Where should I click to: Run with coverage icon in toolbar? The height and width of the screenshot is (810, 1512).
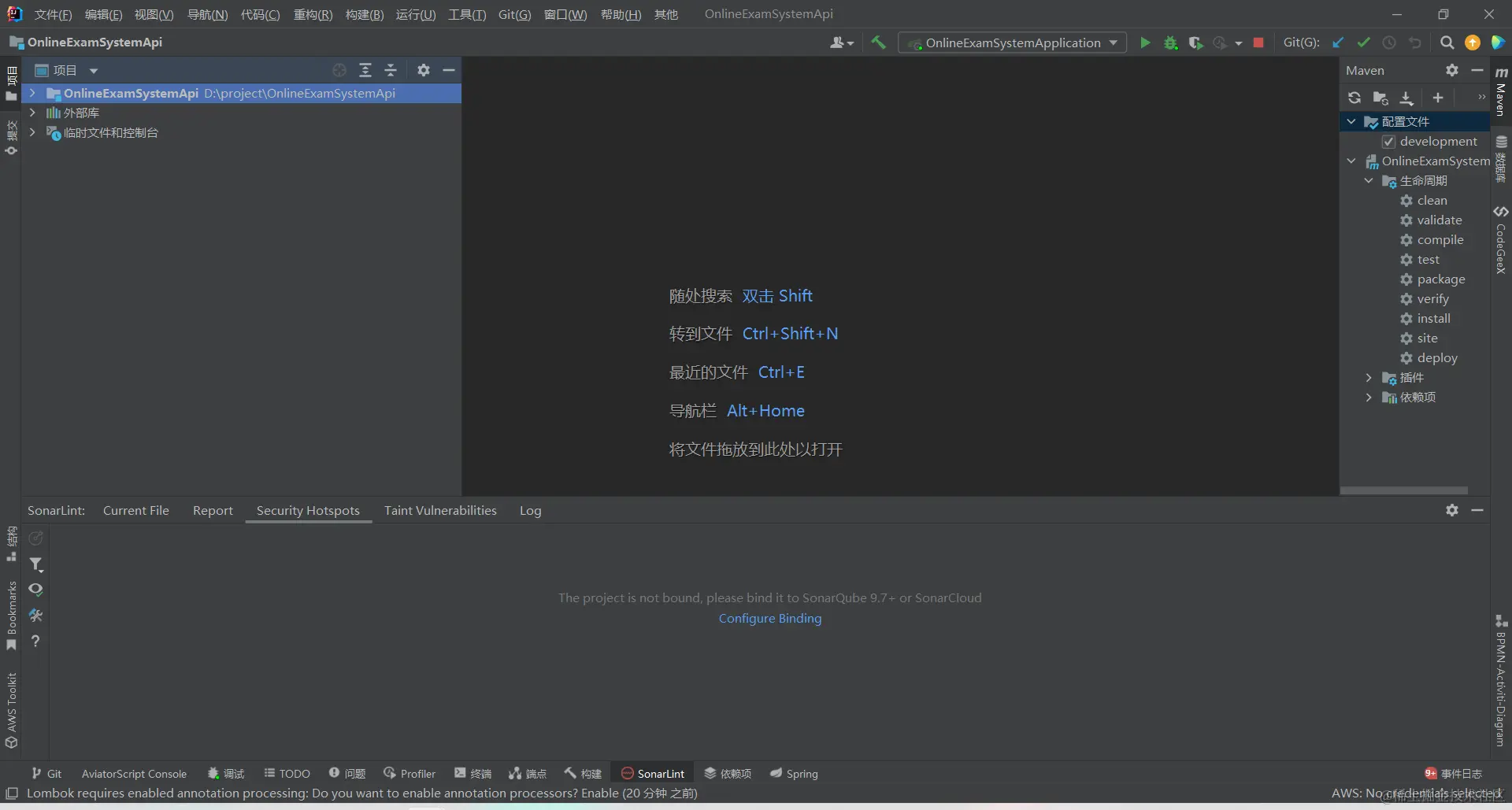(x=1195, y=43)
